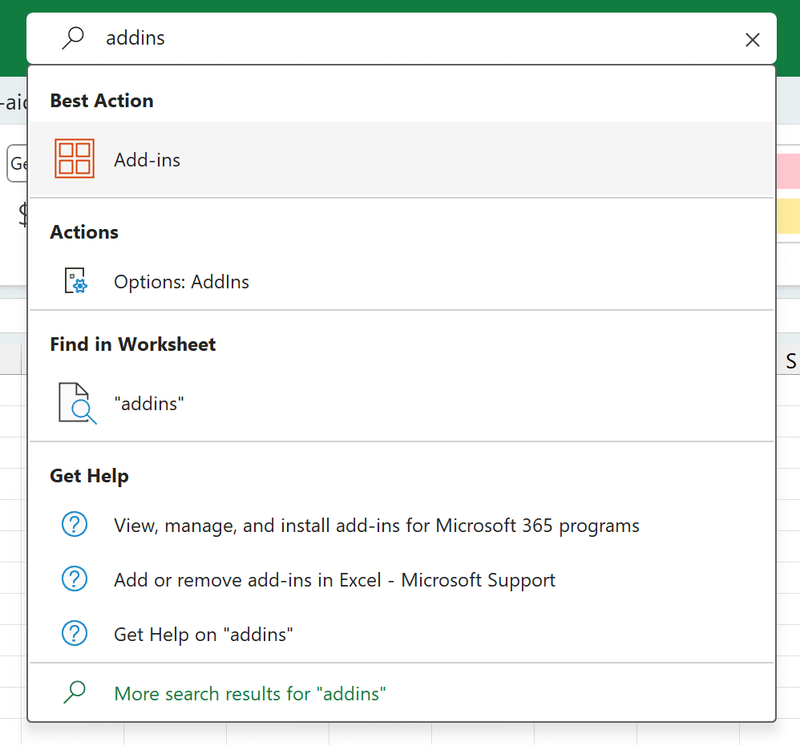Click the magnifier icon in the search box
Image resolution: width=800 pixels, height=745 pixels.
click(73, 39)
